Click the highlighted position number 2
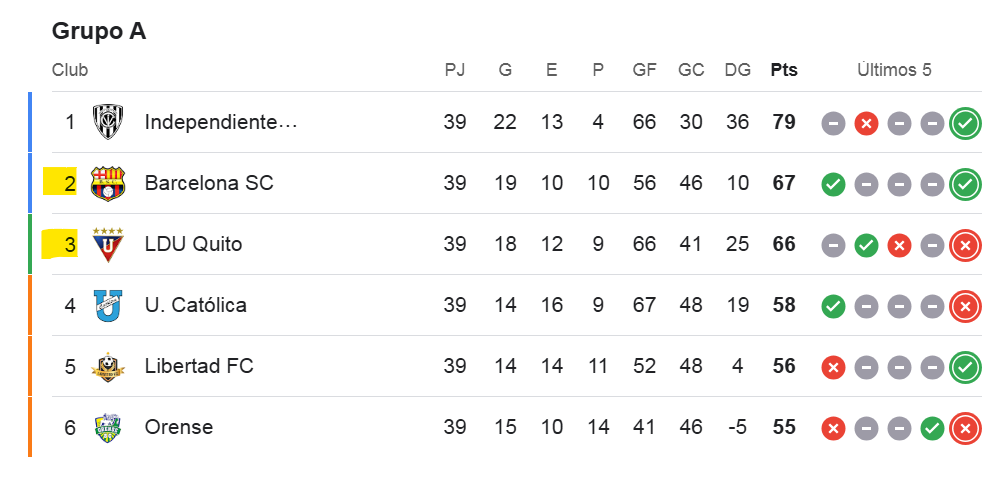Screen dimensions: 1008x498 69,184
